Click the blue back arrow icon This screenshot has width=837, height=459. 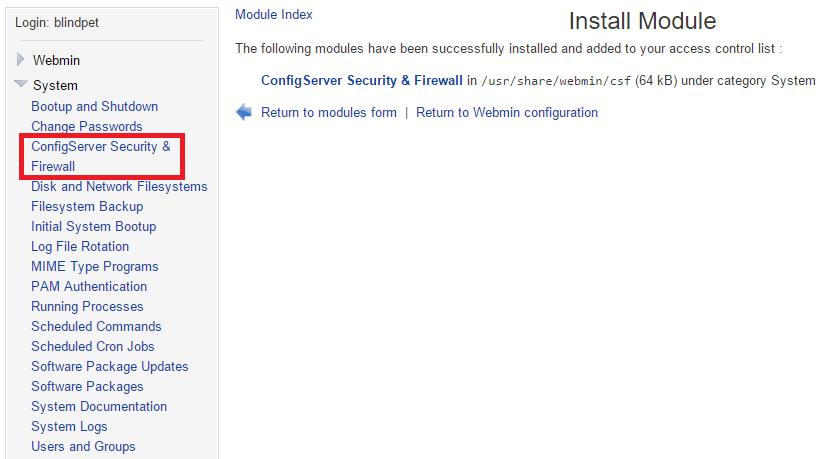click(x=244, y=113)
